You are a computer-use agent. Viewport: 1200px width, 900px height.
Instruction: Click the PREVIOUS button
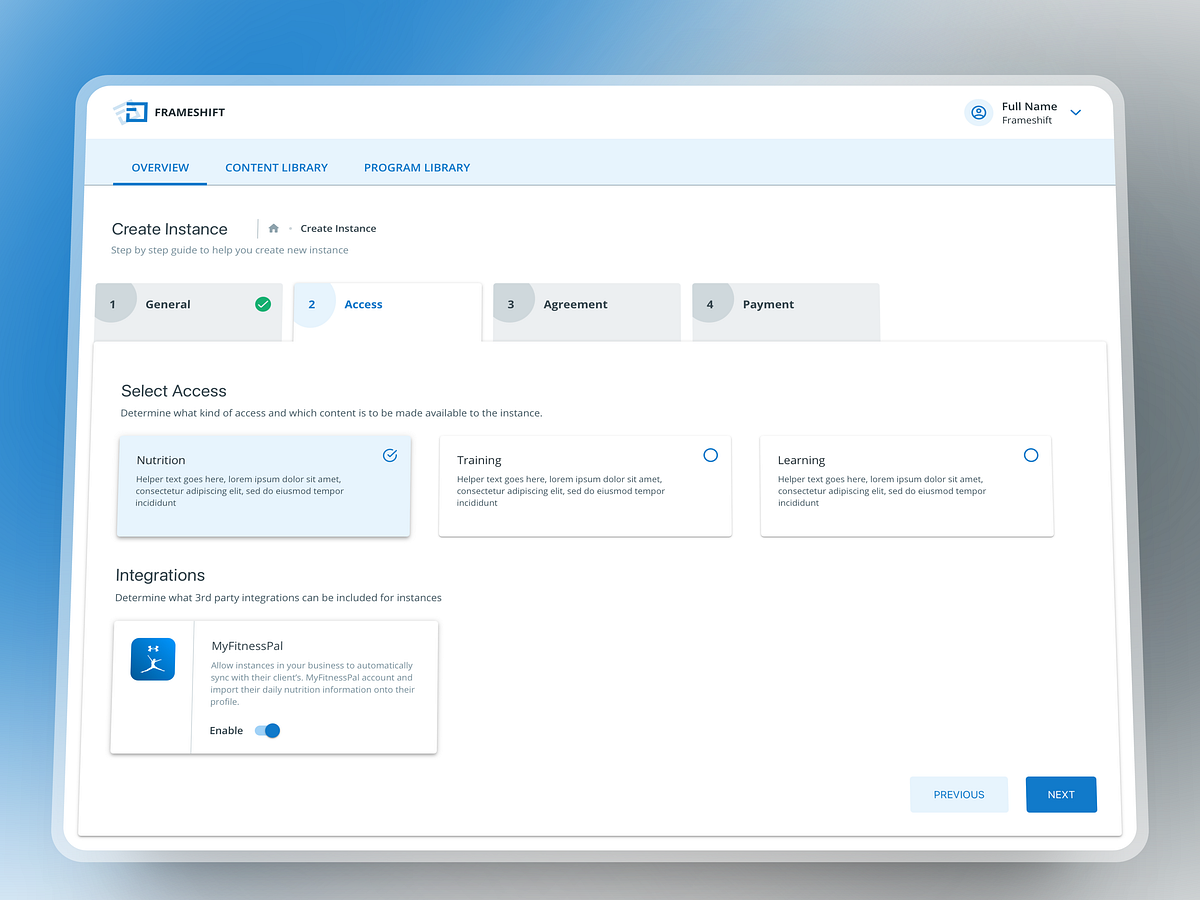pyautogui.click(x=959, y=794)
